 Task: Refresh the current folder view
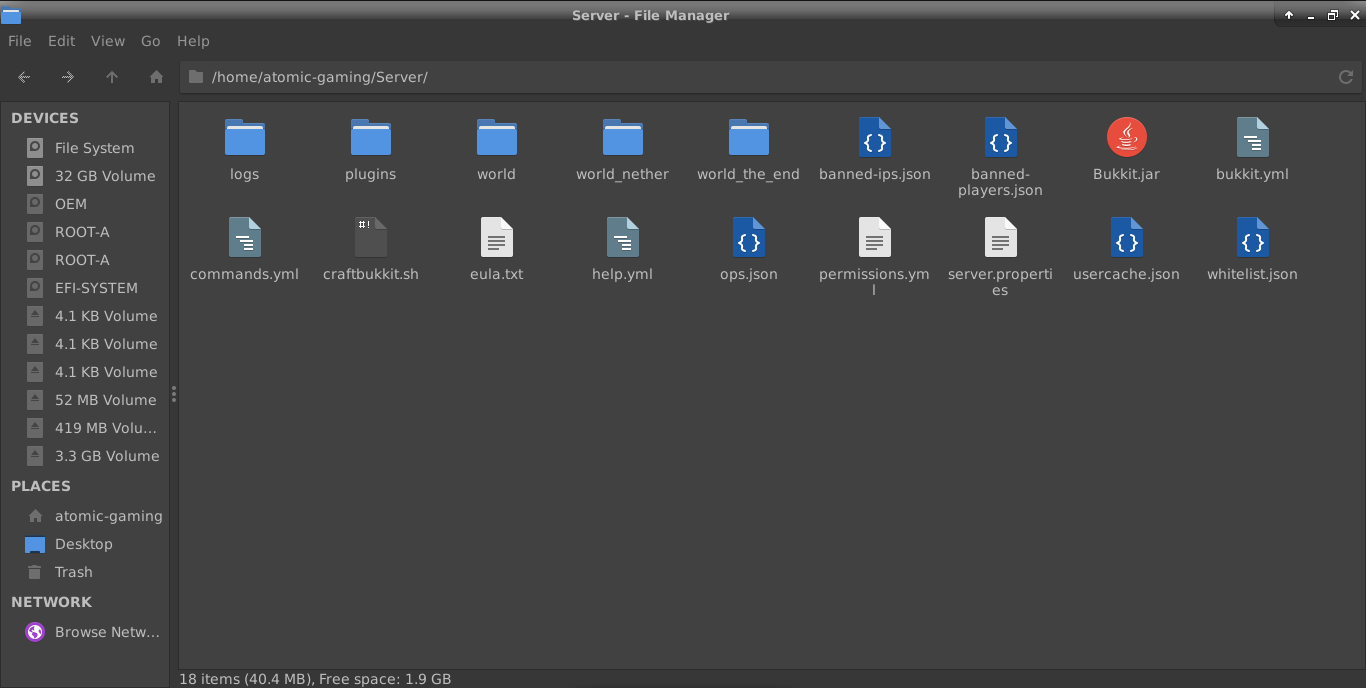tap(1345, 77)
